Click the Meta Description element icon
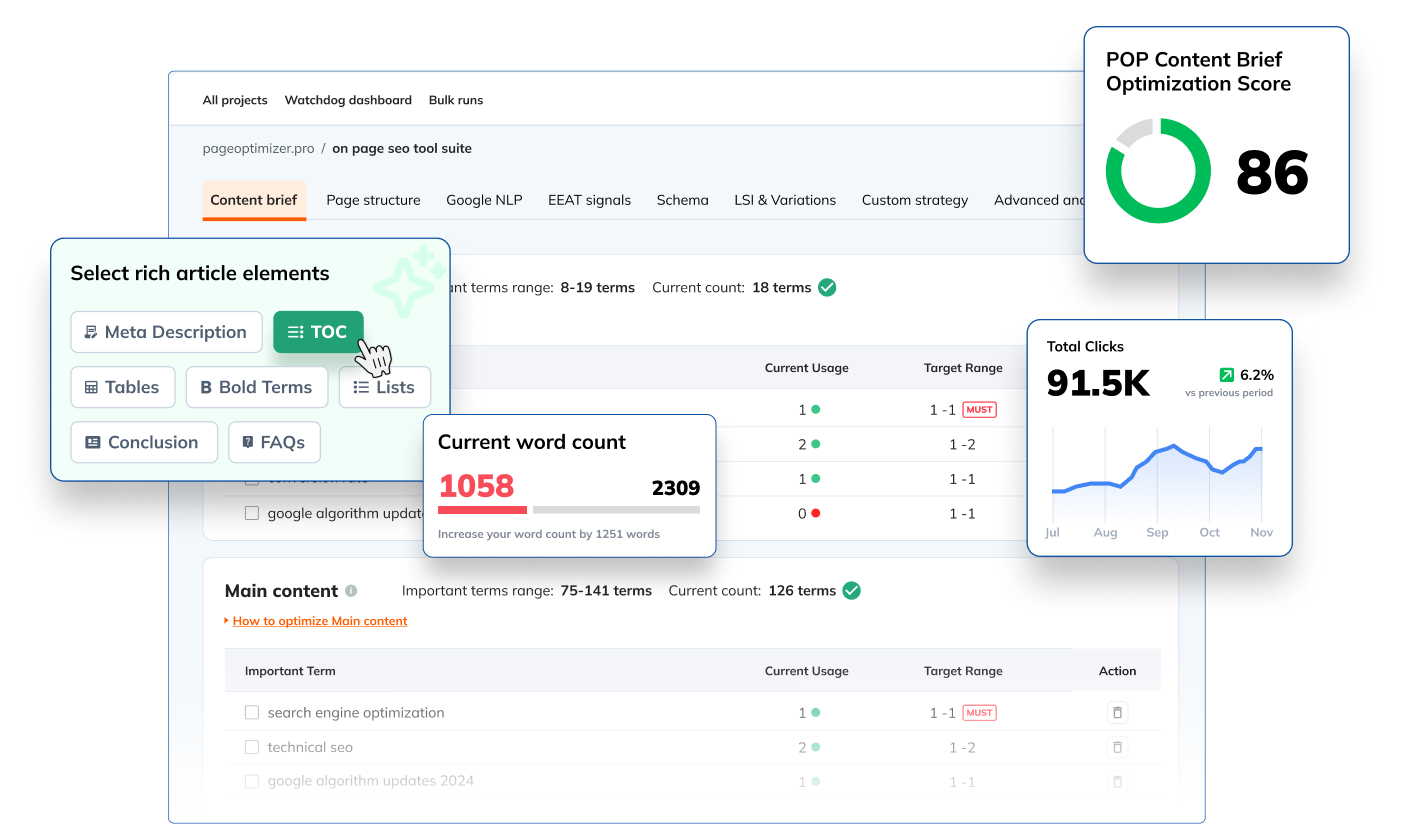1402x826 pixels. pos(91,332)
